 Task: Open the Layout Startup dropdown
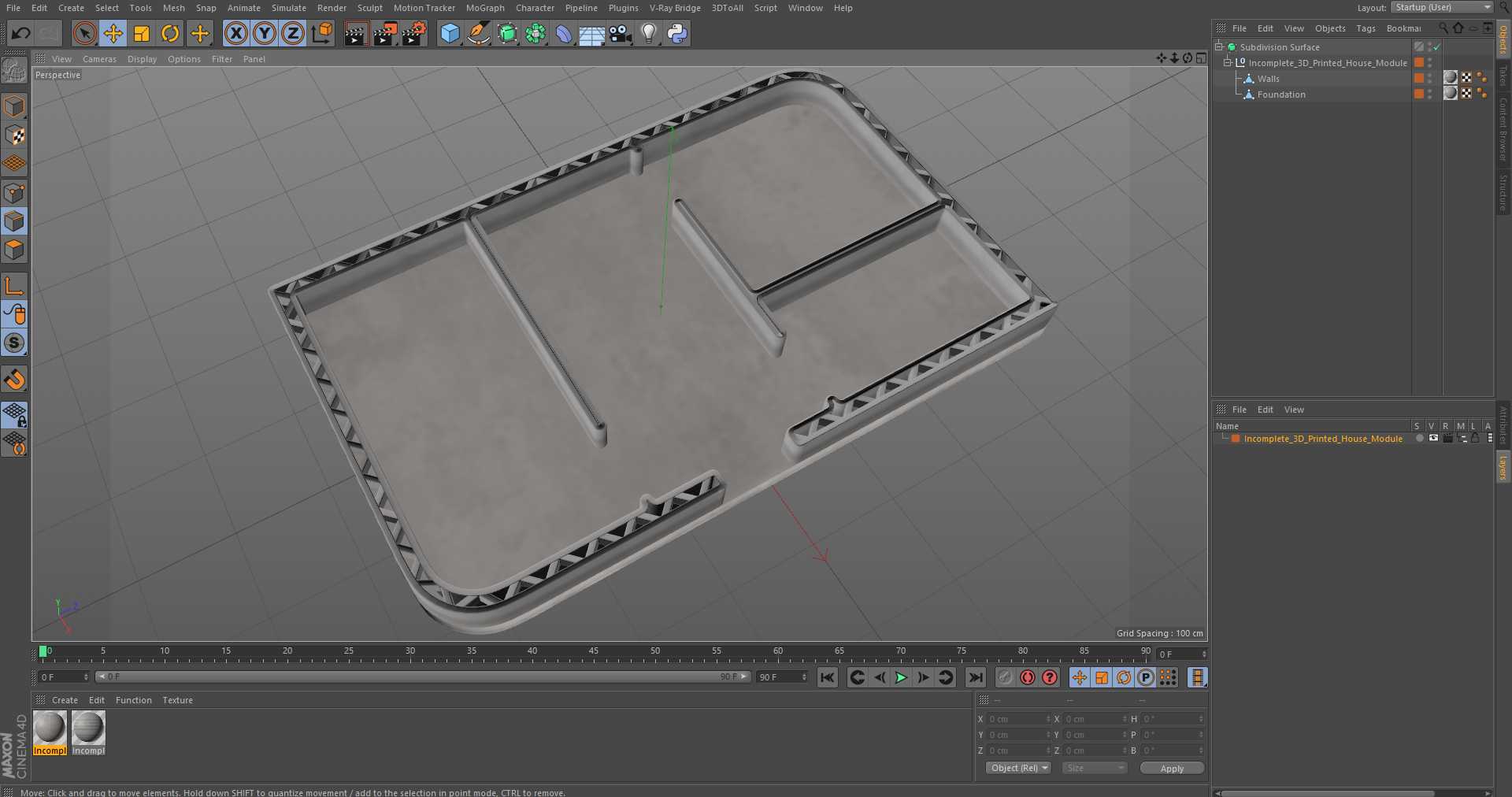(1441, 7)
